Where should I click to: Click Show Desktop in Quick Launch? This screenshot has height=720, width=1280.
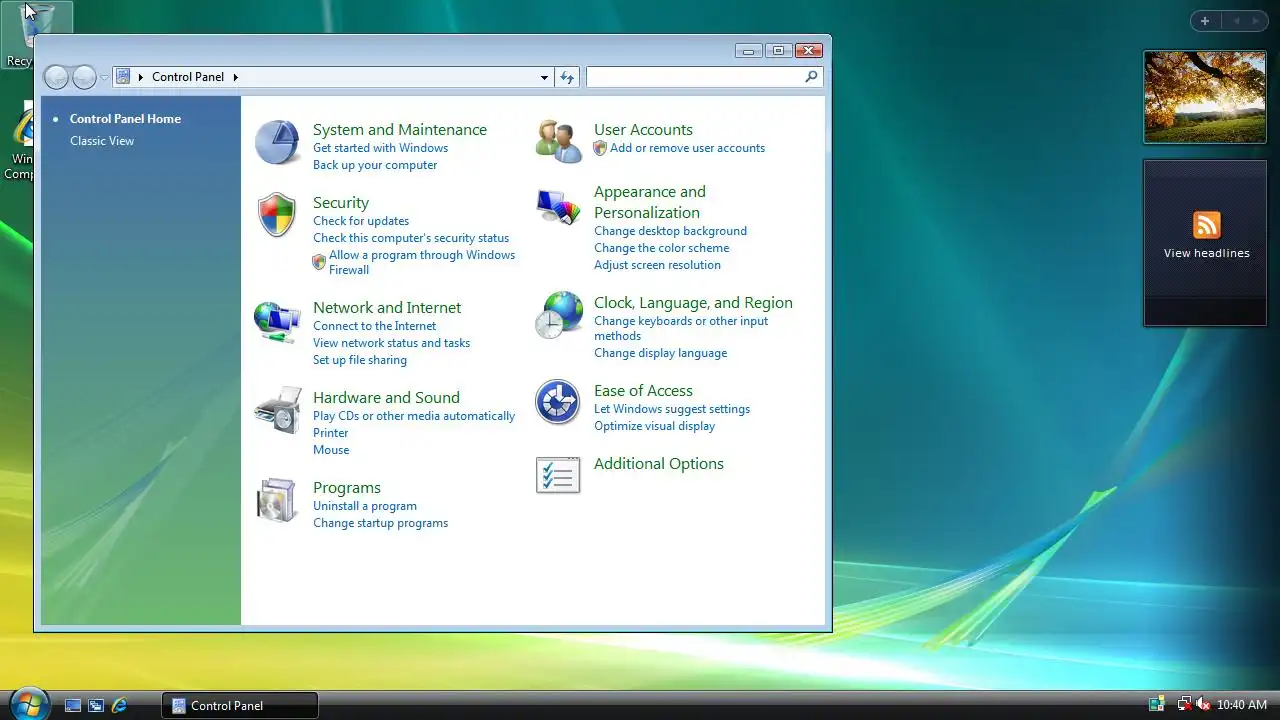73,705
